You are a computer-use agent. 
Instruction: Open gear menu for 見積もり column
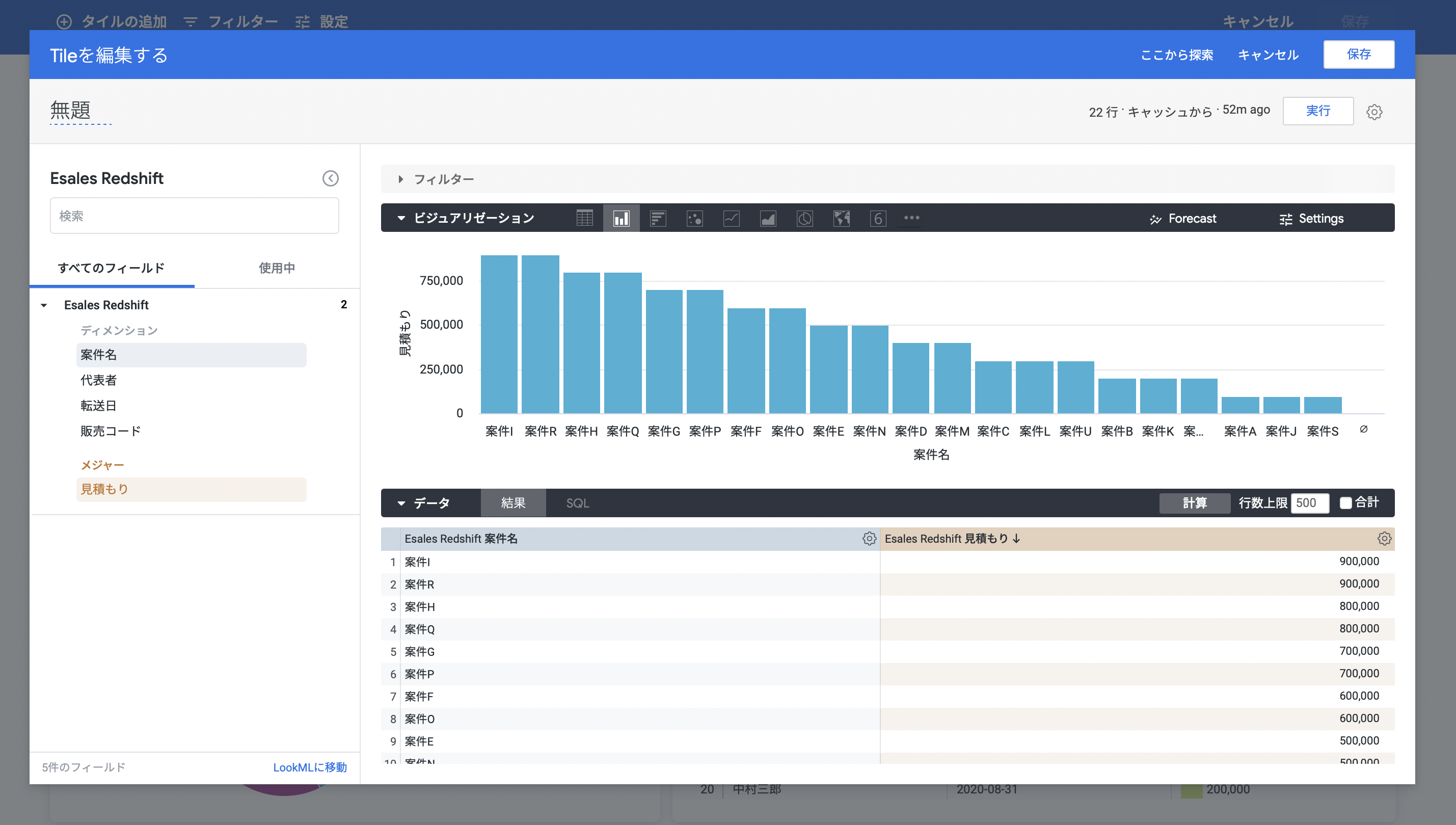[x=1384, y=539]
